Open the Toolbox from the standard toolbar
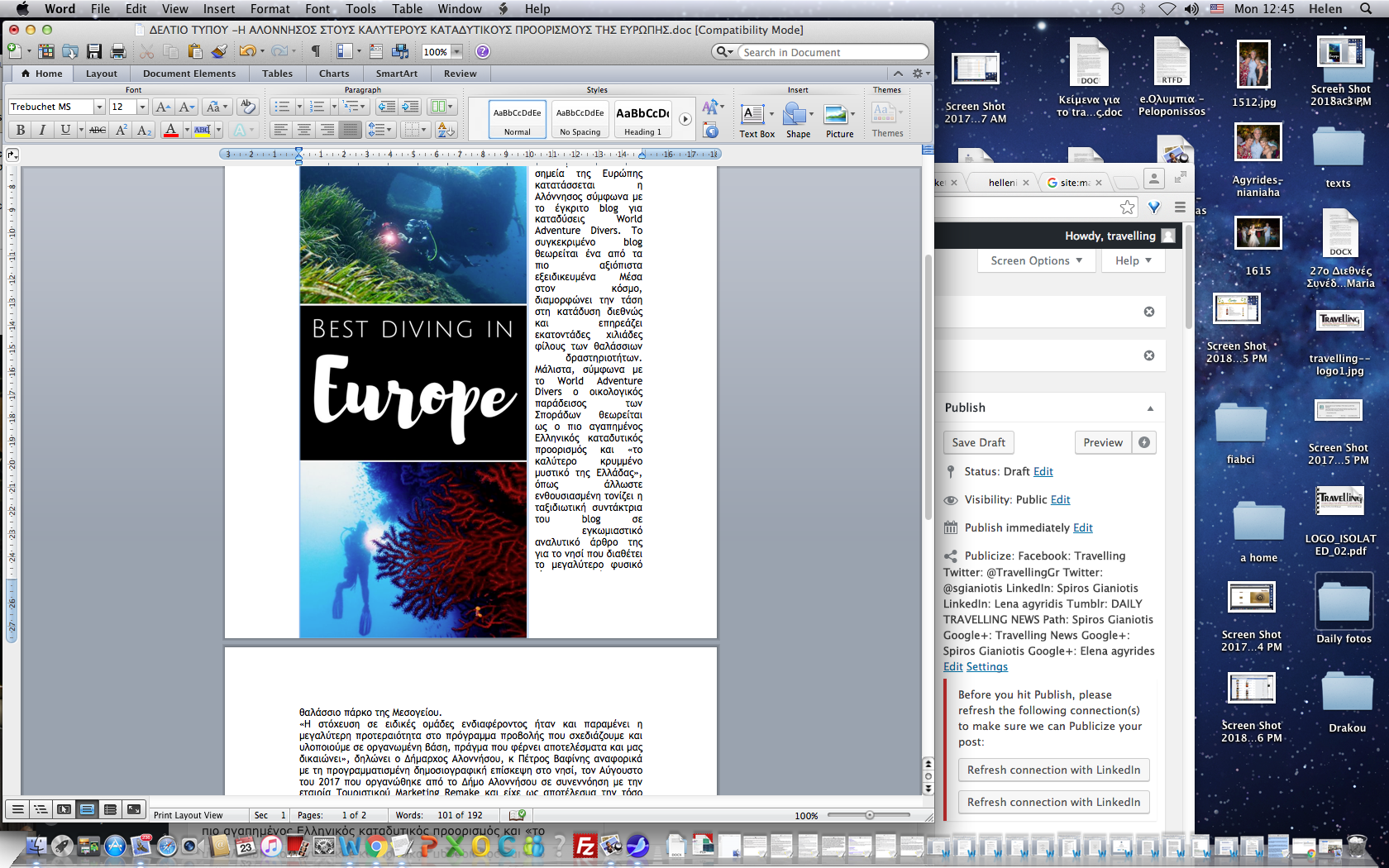The height and width of the screenshot is (868, 1389). (x=376, y=51)
